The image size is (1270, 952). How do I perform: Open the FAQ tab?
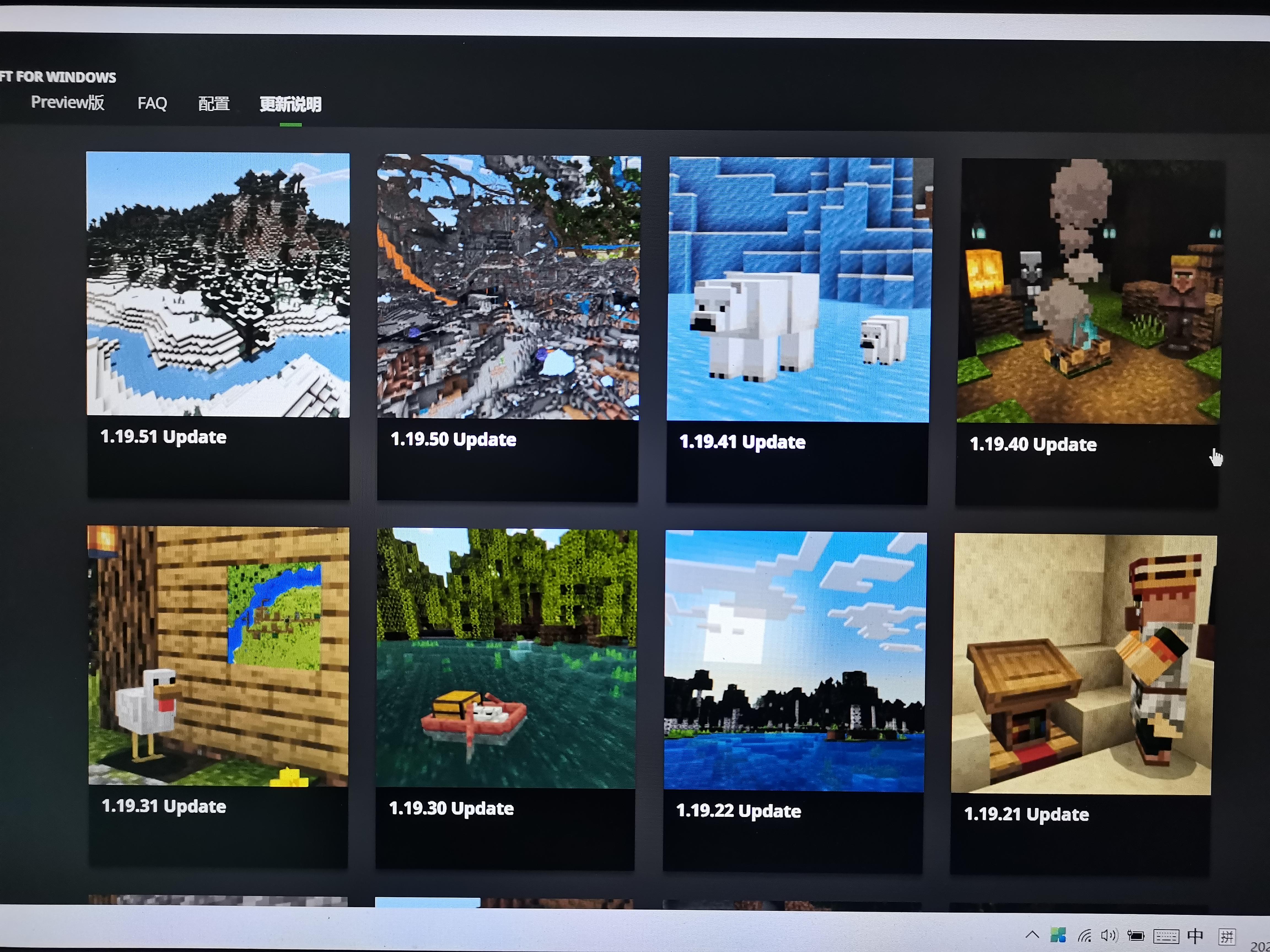(152, 103)
